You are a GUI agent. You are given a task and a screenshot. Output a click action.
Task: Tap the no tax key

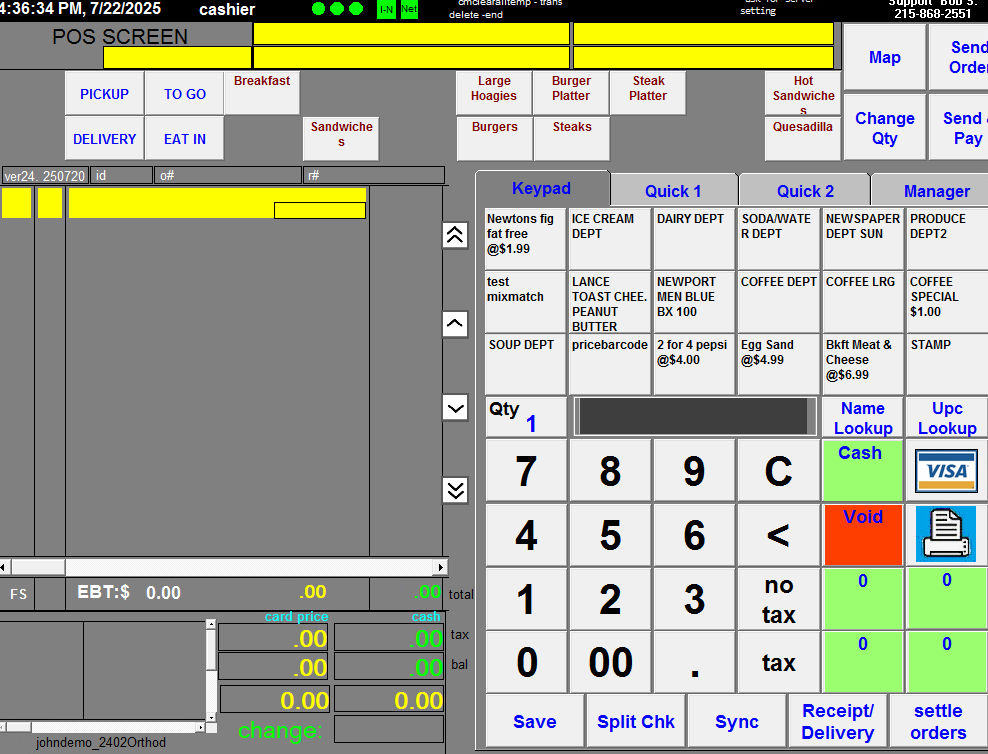(779, 599)
